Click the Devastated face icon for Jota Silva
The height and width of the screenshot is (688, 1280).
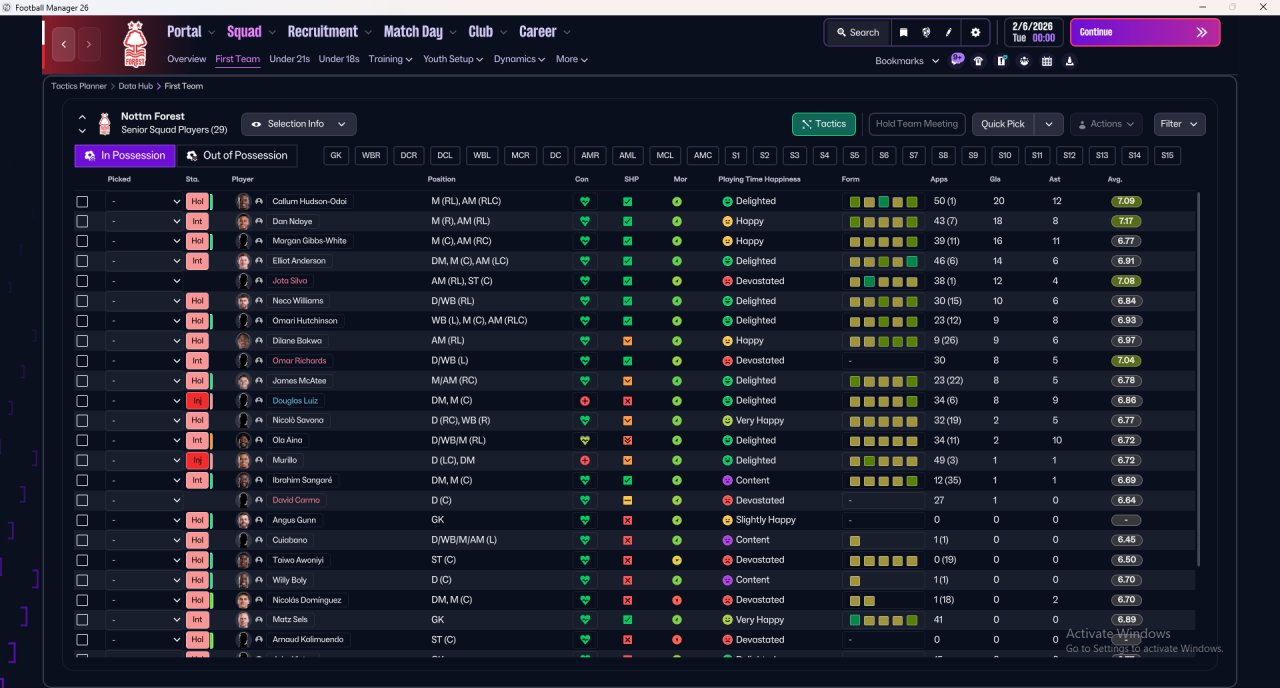[x=728, y=281]
